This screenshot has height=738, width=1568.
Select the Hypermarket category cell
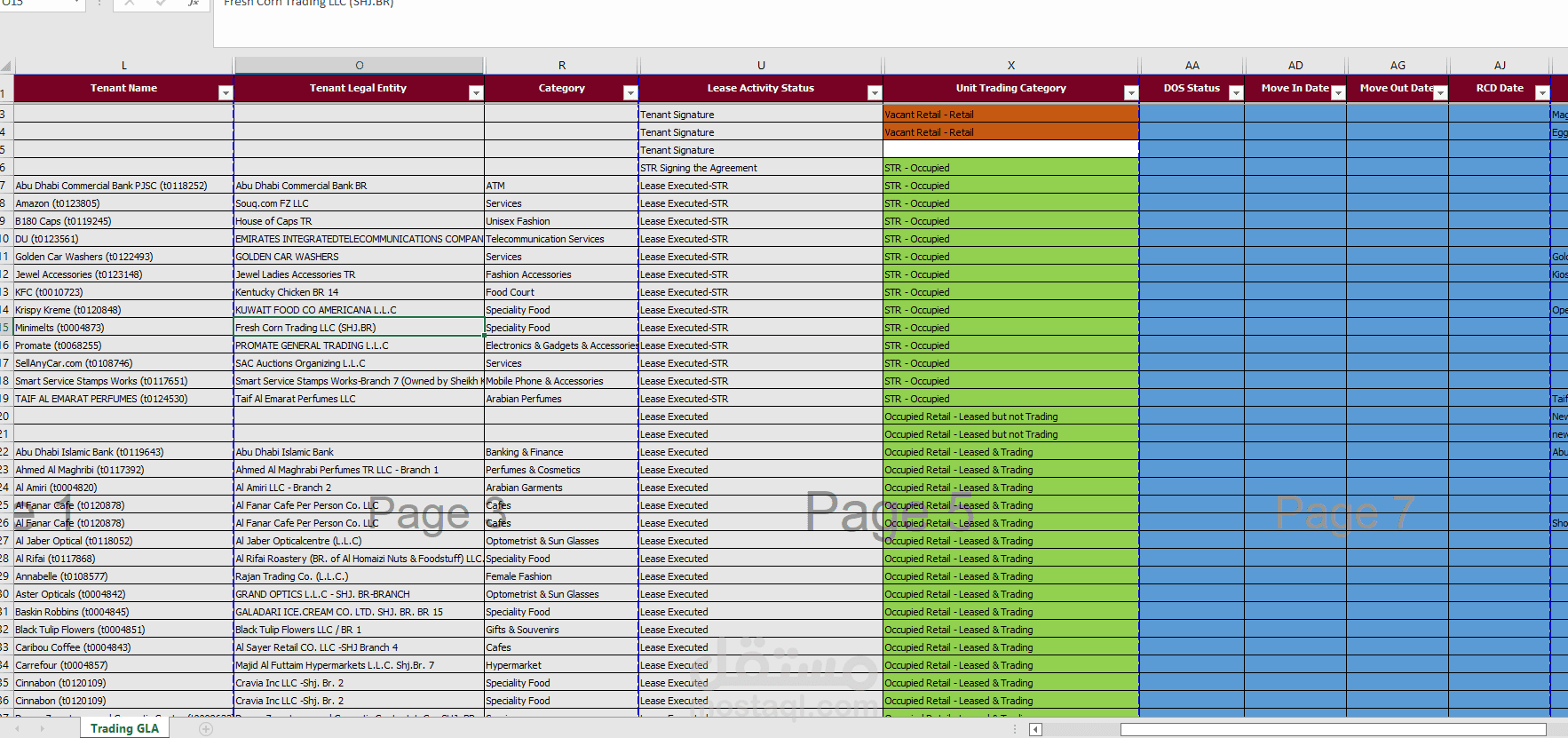(x=562, y=665)
